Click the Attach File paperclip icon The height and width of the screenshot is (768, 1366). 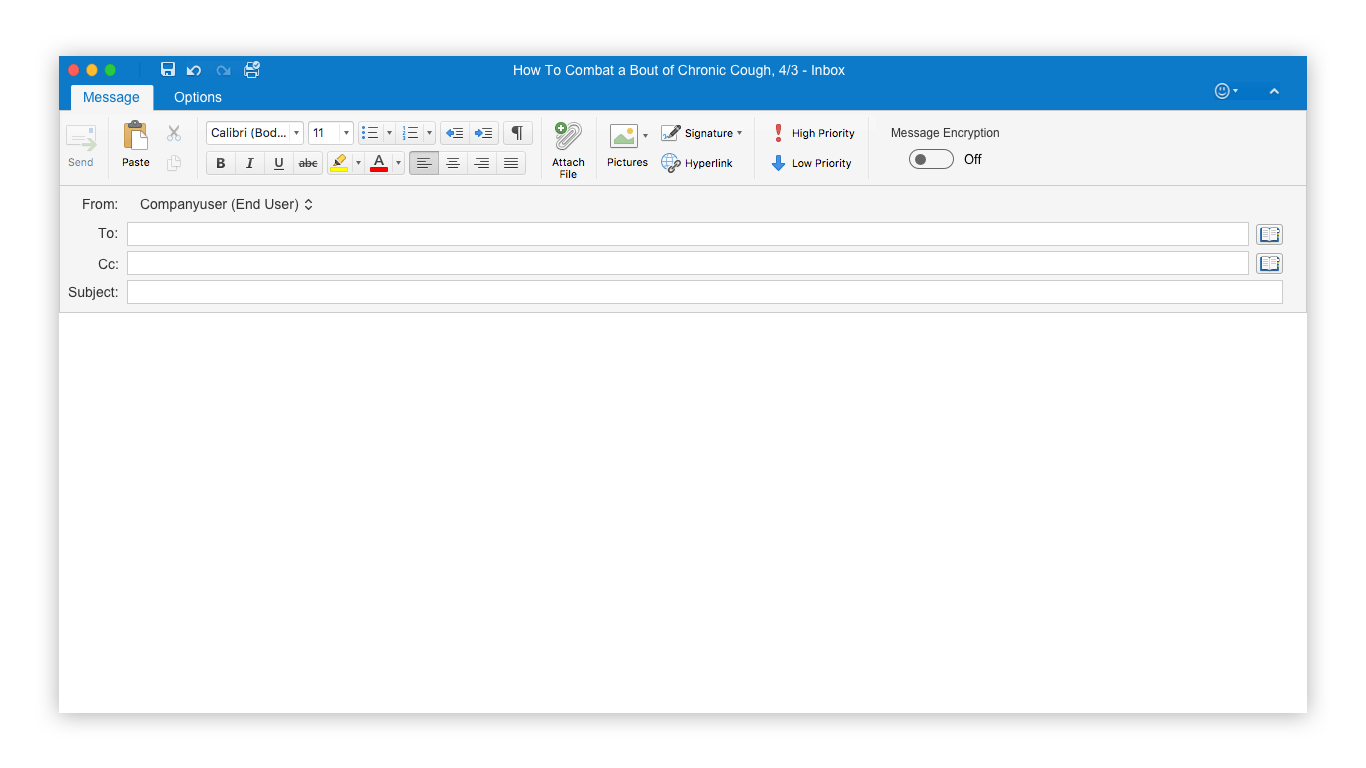click(568, 137)
